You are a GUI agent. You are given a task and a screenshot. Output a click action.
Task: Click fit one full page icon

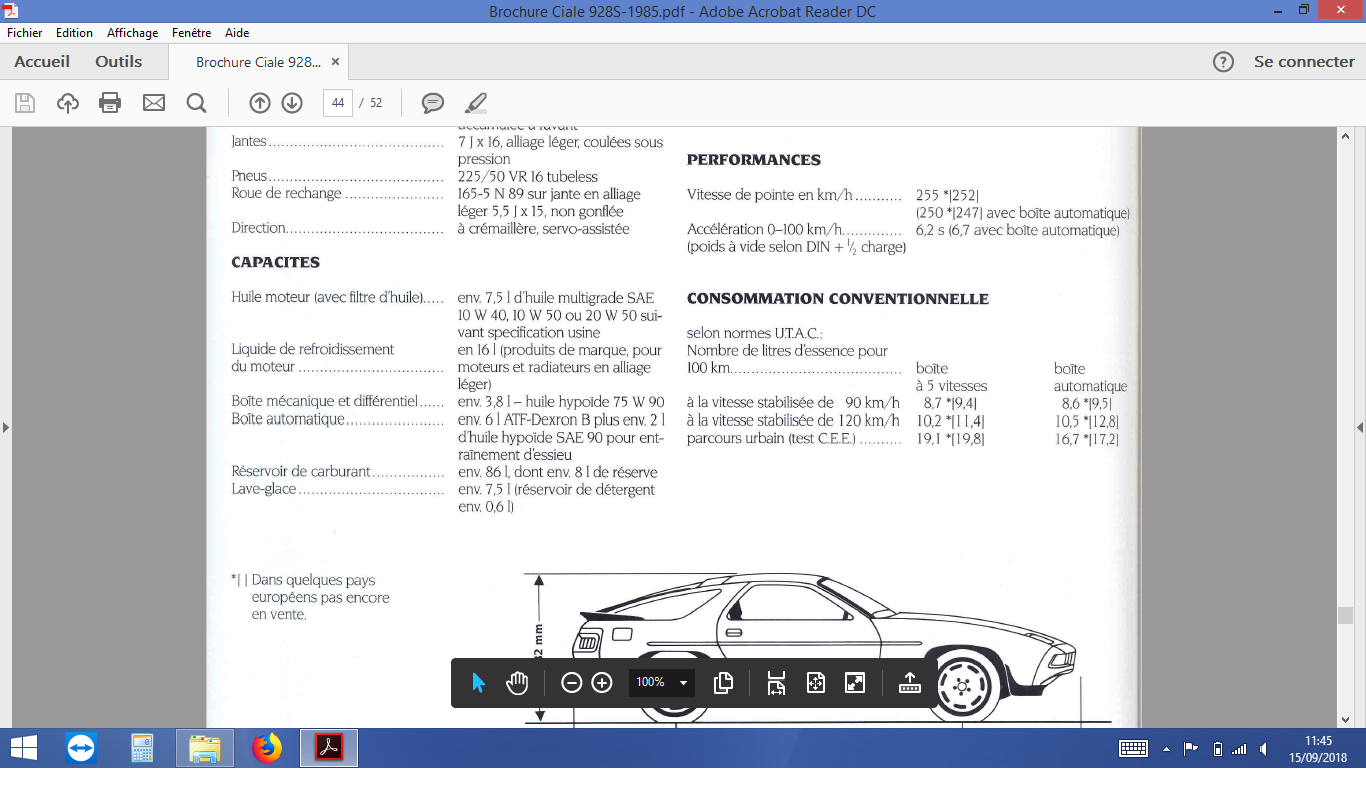click(x=816, y=682)
